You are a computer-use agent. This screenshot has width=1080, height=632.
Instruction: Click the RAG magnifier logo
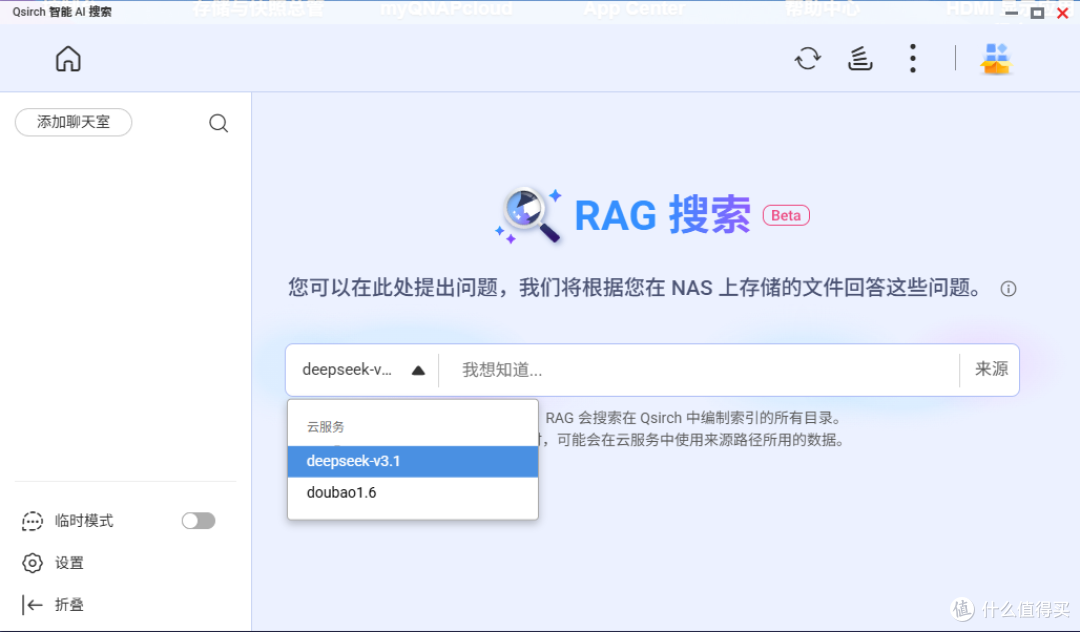pos(529,215)
